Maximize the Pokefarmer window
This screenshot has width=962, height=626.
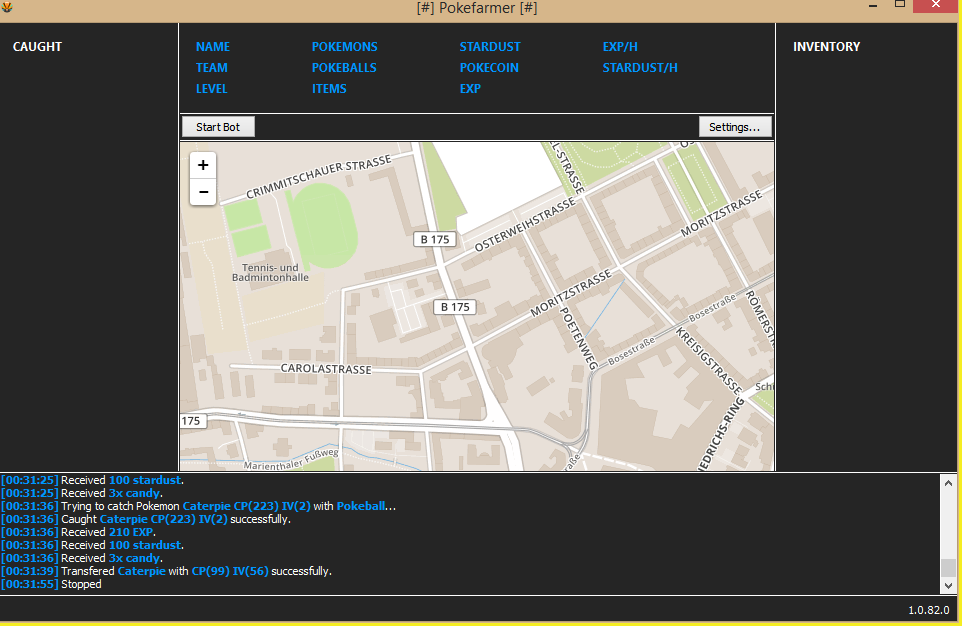tap(900, 7)
